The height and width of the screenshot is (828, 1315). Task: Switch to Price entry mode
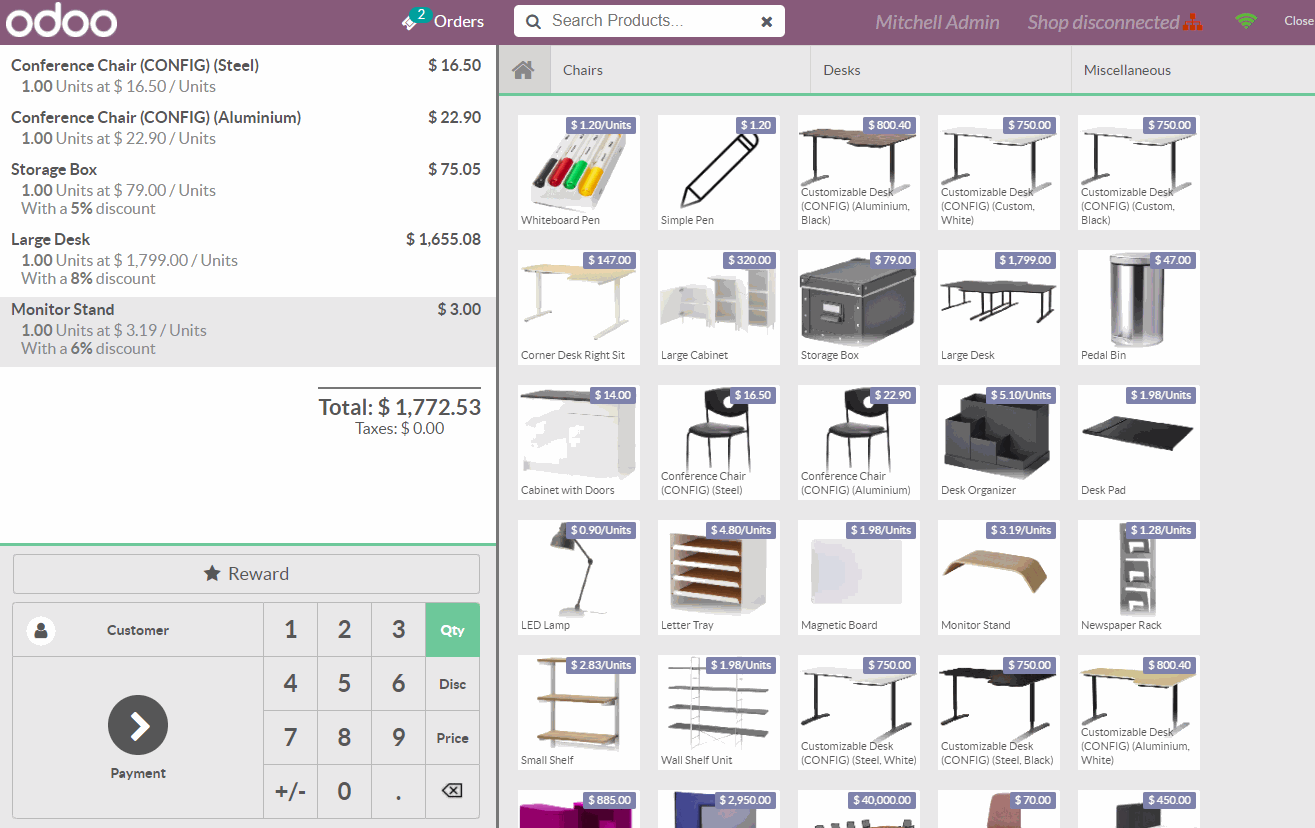(452, 737)
